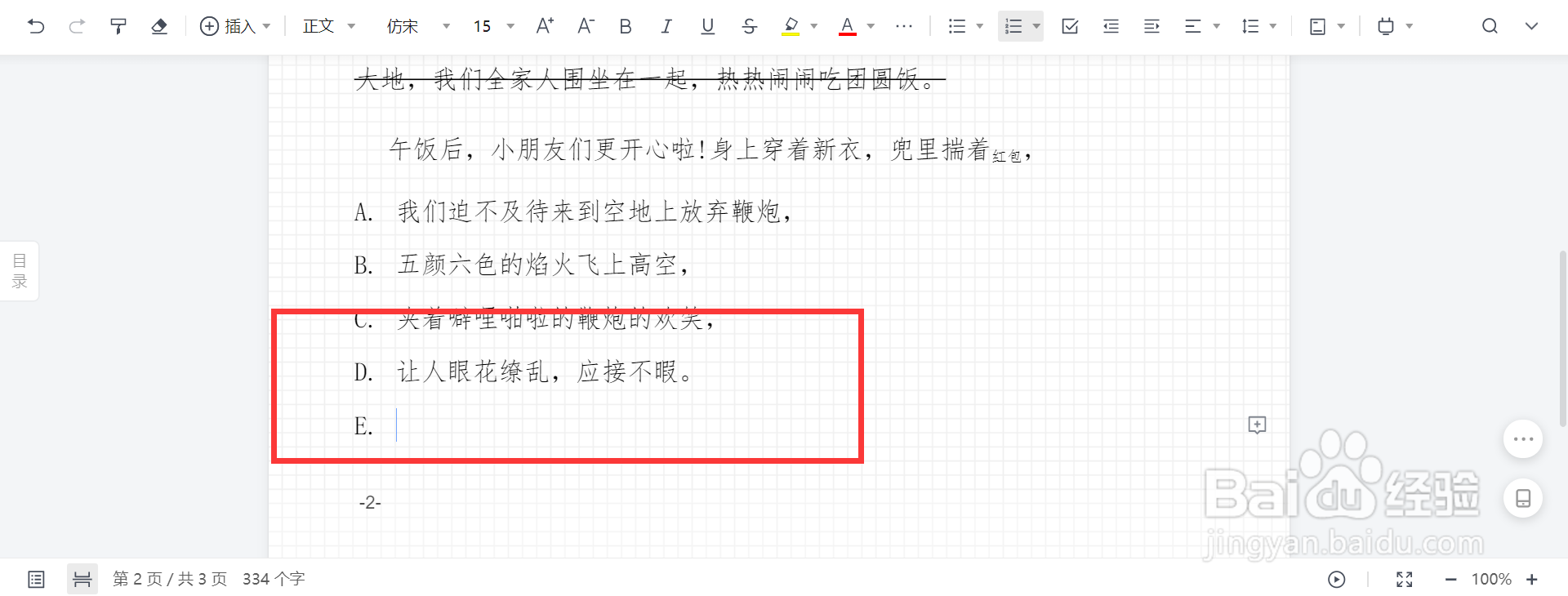The height and width of the screenshot is (596, 1568).
Task: Show more formatting options ellipsis
Action: click(x=903, y=26)
